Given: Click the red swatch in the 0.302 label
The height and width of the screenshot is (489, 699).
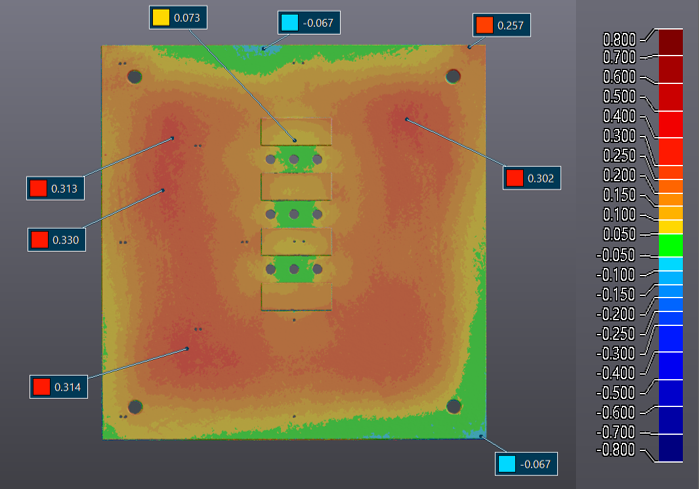Looking at the screenshot, I should pos(514,178).
